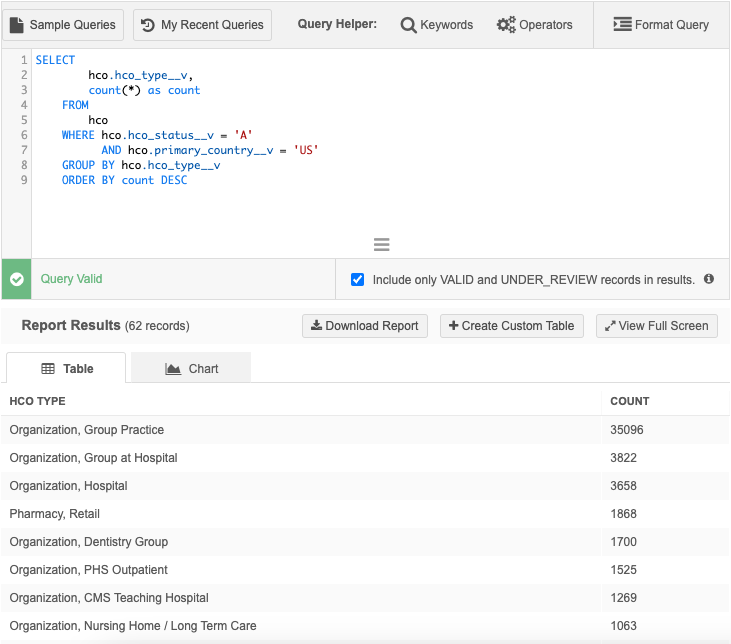Expand results with View Full Screen
The image size is (731, 644).
pos(657,326)
